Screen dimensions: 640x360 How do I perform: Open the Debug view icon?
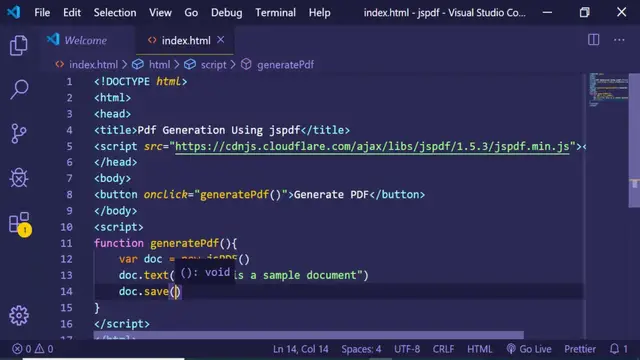point(19,178)
